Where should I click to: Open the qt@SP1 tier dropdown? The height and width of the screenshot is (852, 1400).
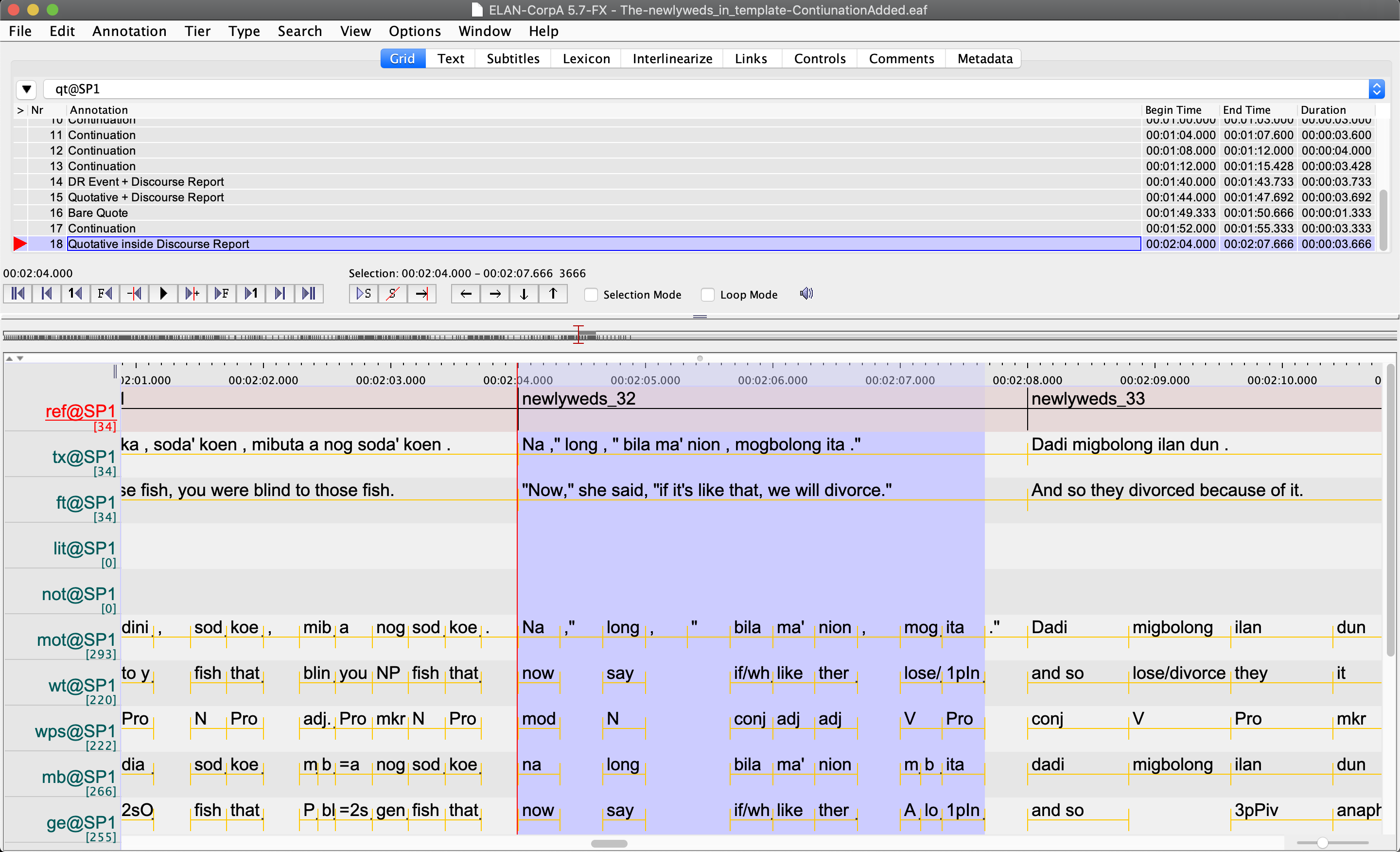[1376, 89]
